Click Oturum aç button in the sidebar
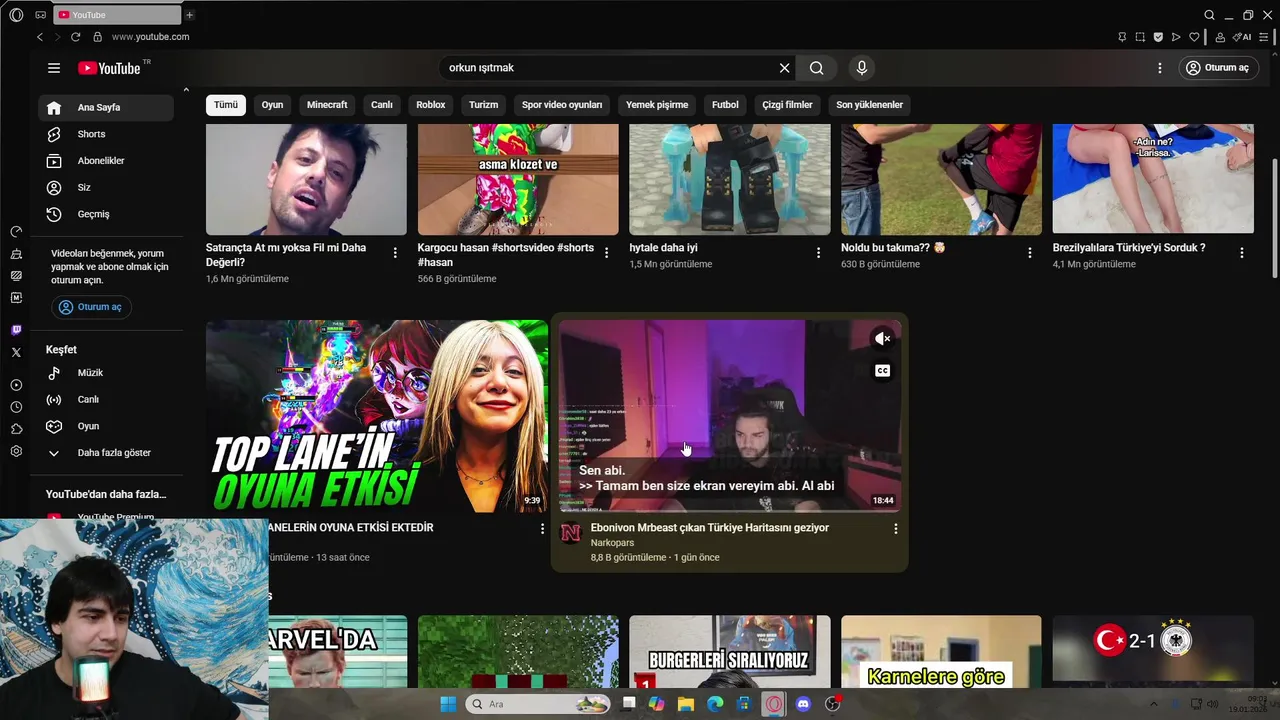 pos(91,307)
